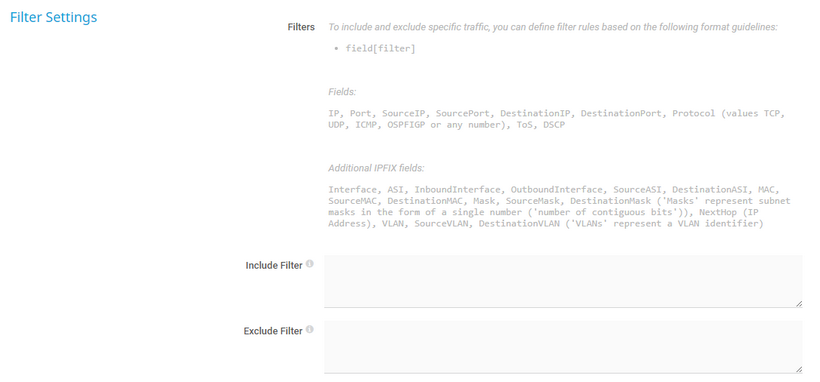Click the Exclude Filter label text

[x=273, y=331]
